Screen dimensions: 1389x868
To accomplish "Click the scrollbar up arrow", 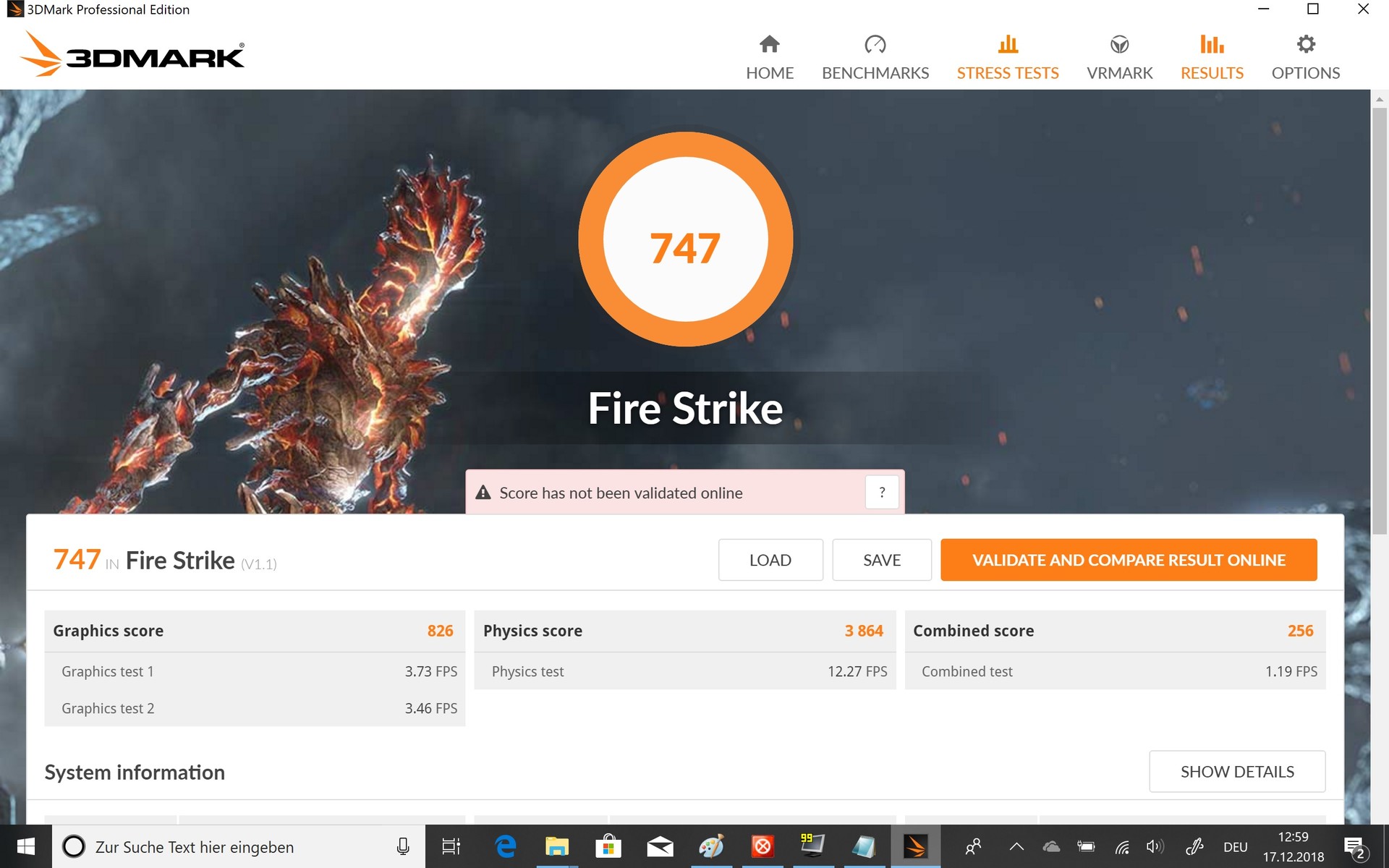I will (1380, 99).
